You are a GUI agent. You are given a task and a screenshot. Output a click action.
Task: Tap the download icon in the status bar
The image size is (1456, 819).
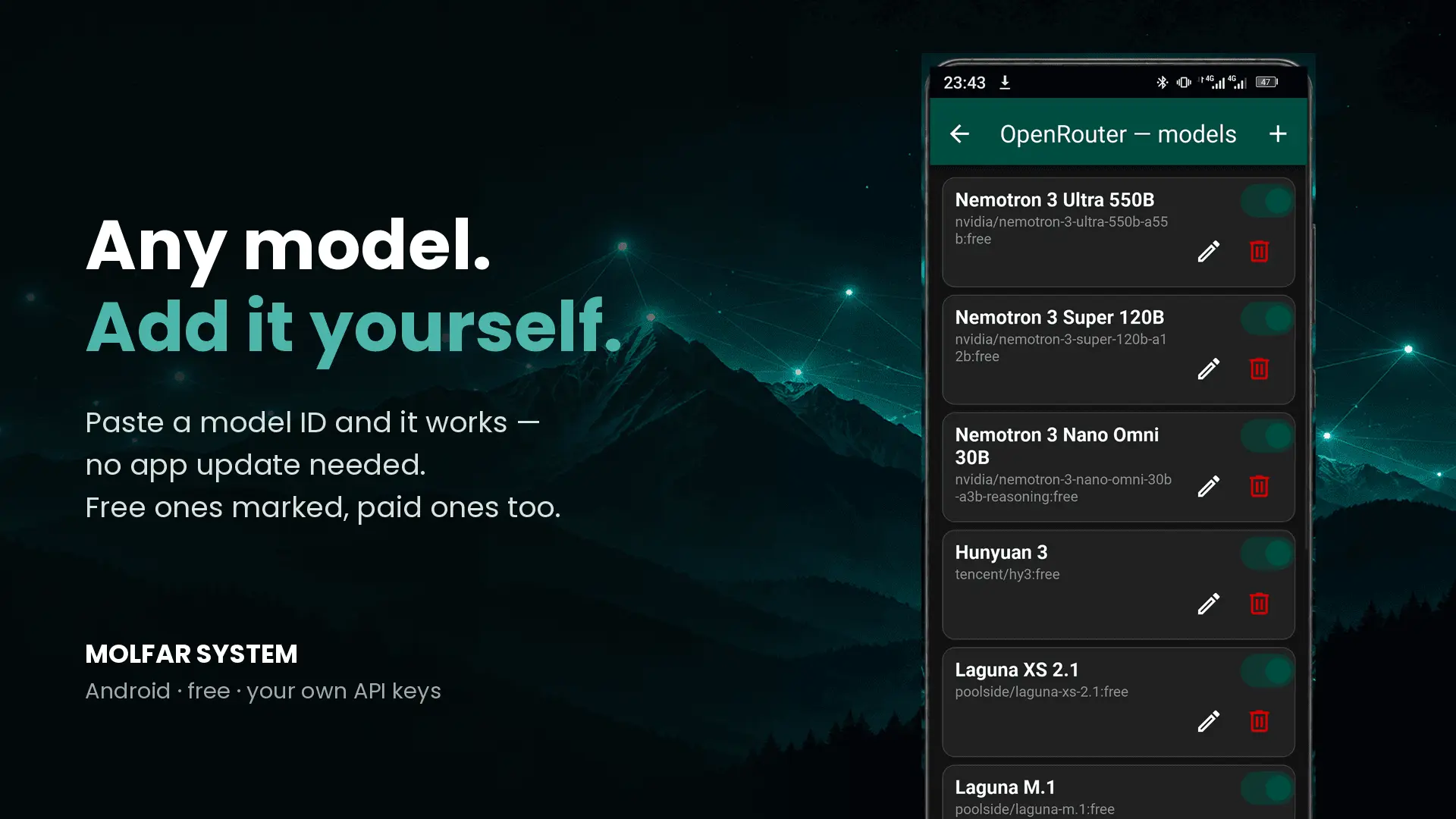pyautogui.click(x=1005, y=83)
